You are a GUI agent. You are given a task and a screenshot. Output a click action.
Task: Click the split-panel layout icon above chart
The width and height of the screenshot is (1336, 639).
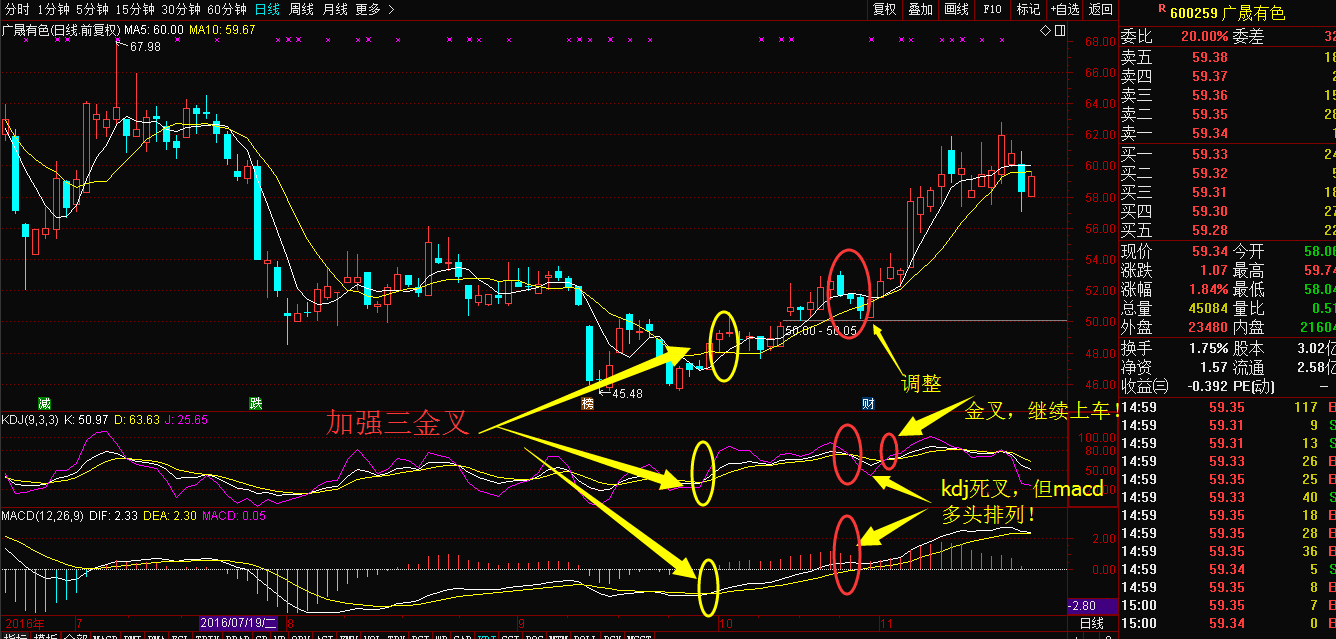pos(1059,31)
